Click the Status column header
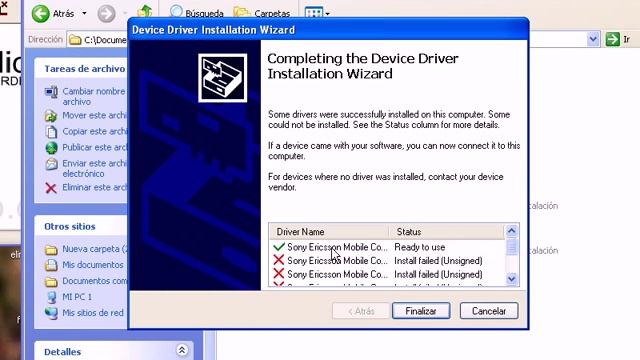The height and width of the screenshot is (360, 640). pos(447,231)
